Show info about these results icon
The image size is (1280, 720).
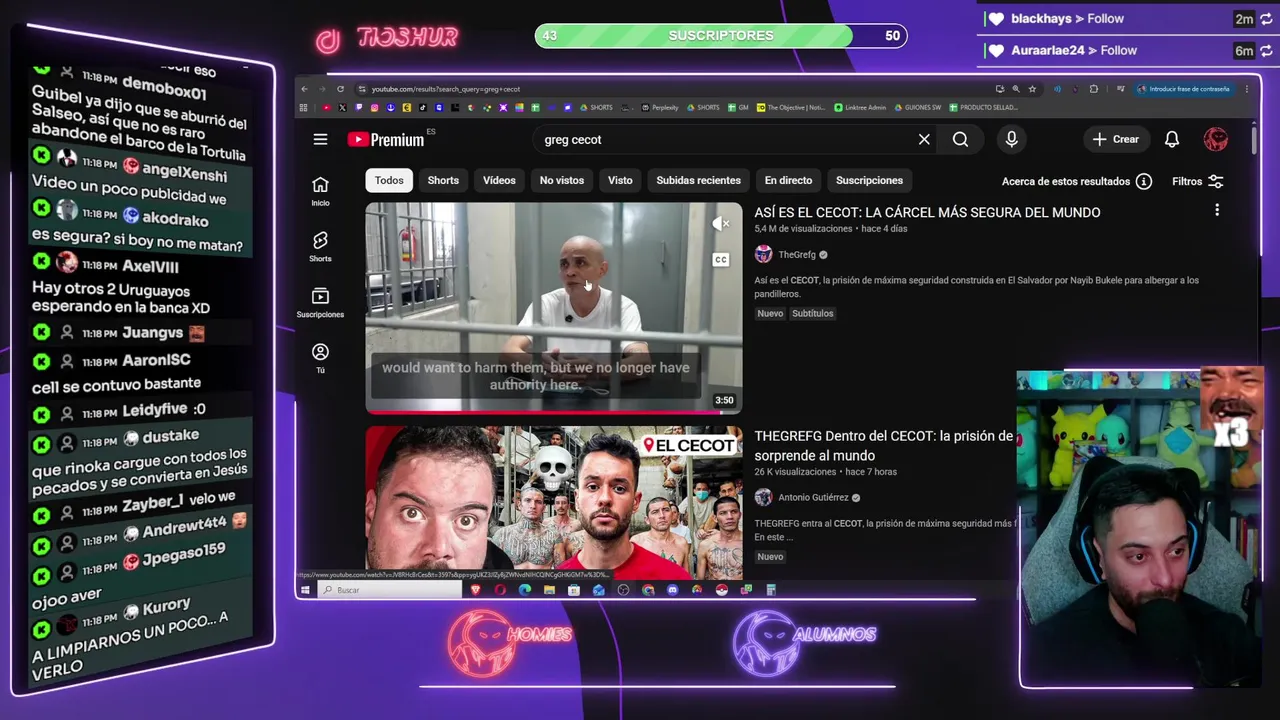(x=1144, y=181)
